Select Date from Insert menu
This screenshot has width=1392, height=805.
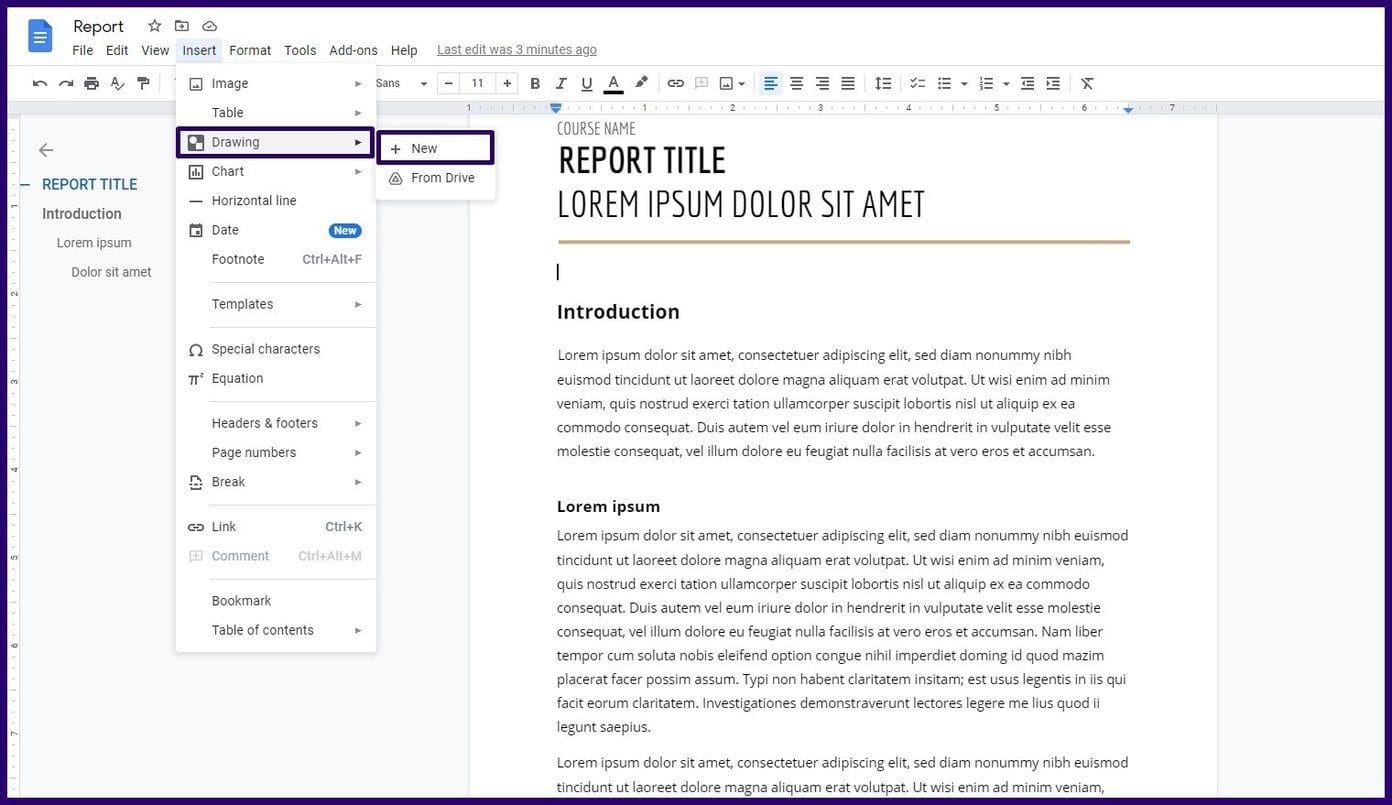pyautogui.click(x=275, y=230)
